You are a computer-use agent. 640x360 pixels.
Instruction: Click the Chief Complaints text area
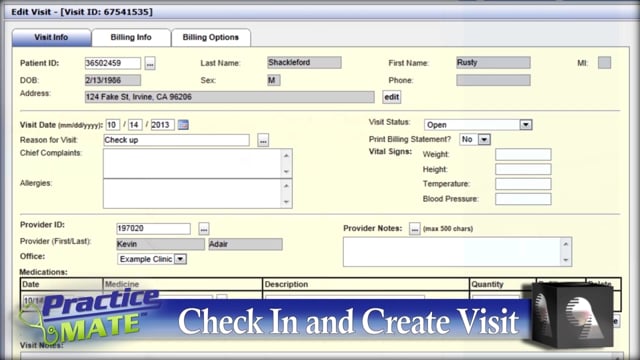point(192,163)
